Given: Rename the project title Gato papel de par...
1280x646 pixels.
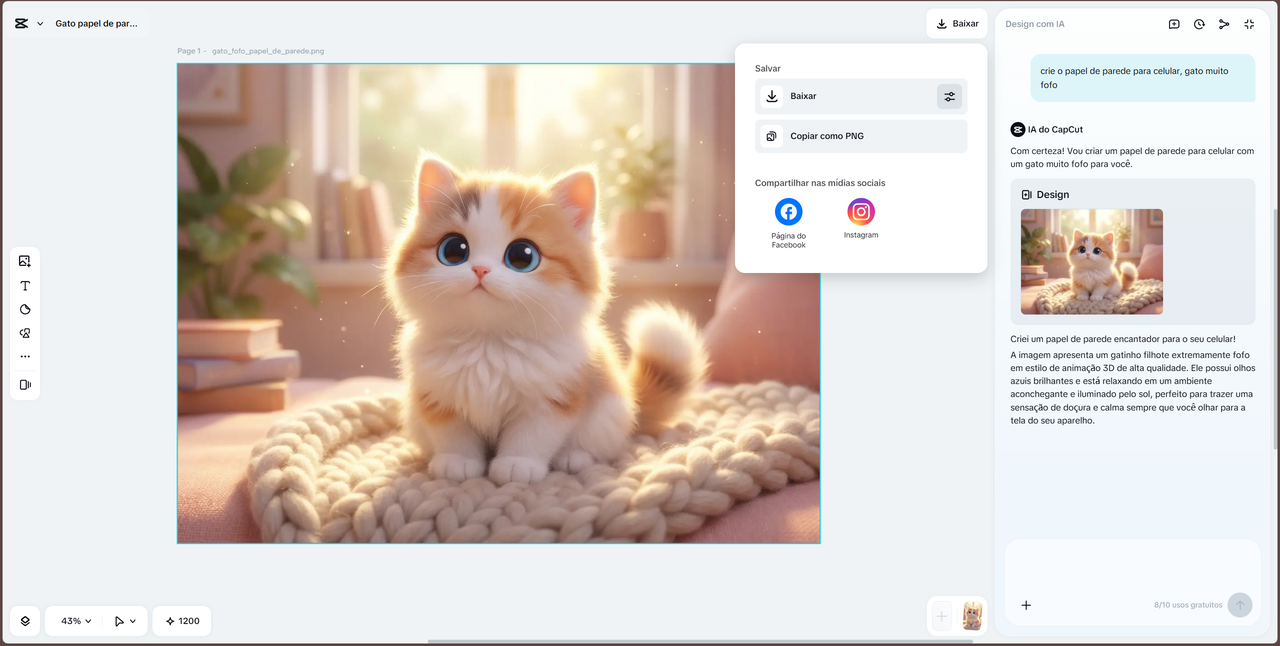Looking at the screenshot, I should (96, 23).
